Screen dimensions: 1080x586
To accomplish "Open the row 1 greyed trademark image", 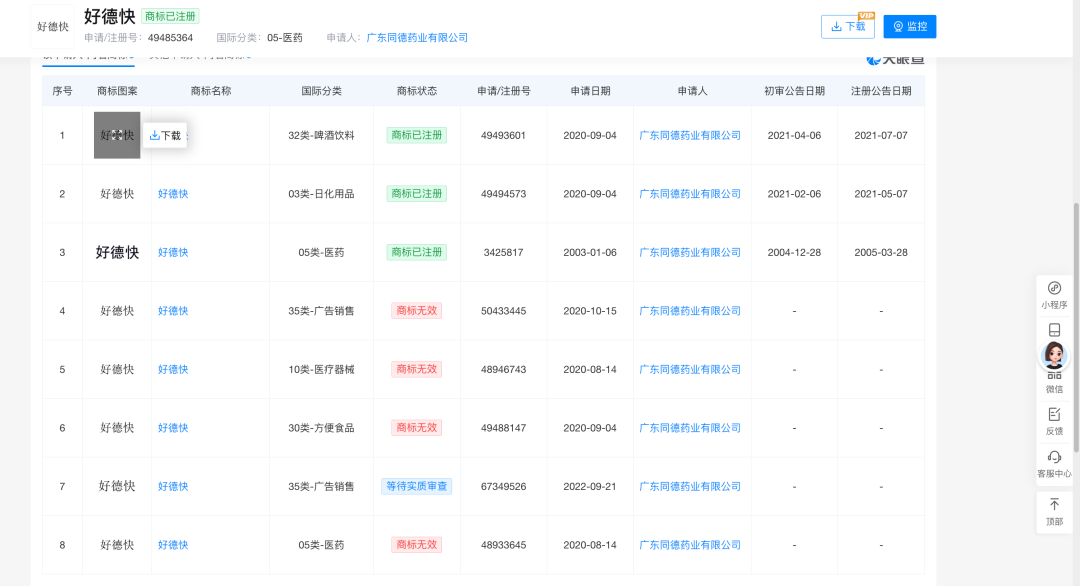I will 117,135.
